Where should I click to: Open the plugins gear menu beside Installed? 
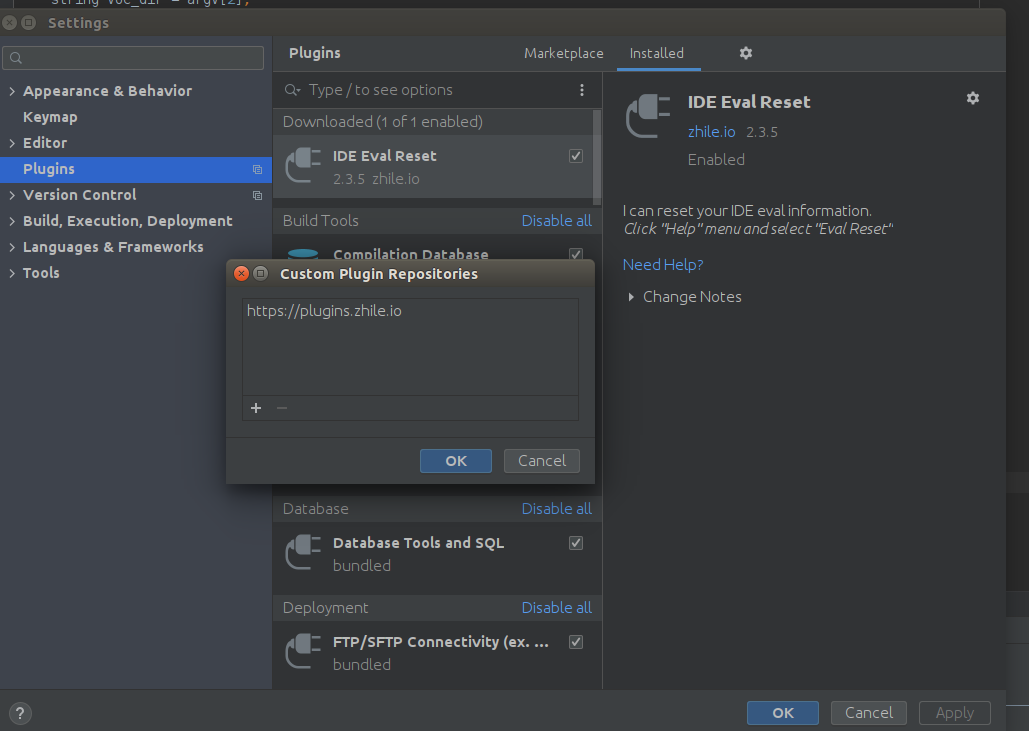click(x=746, y=53)
